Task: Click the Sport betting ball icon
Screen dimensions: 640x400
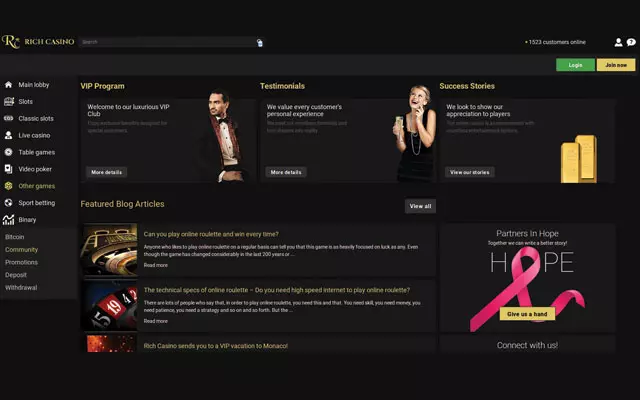Action: 8,203
